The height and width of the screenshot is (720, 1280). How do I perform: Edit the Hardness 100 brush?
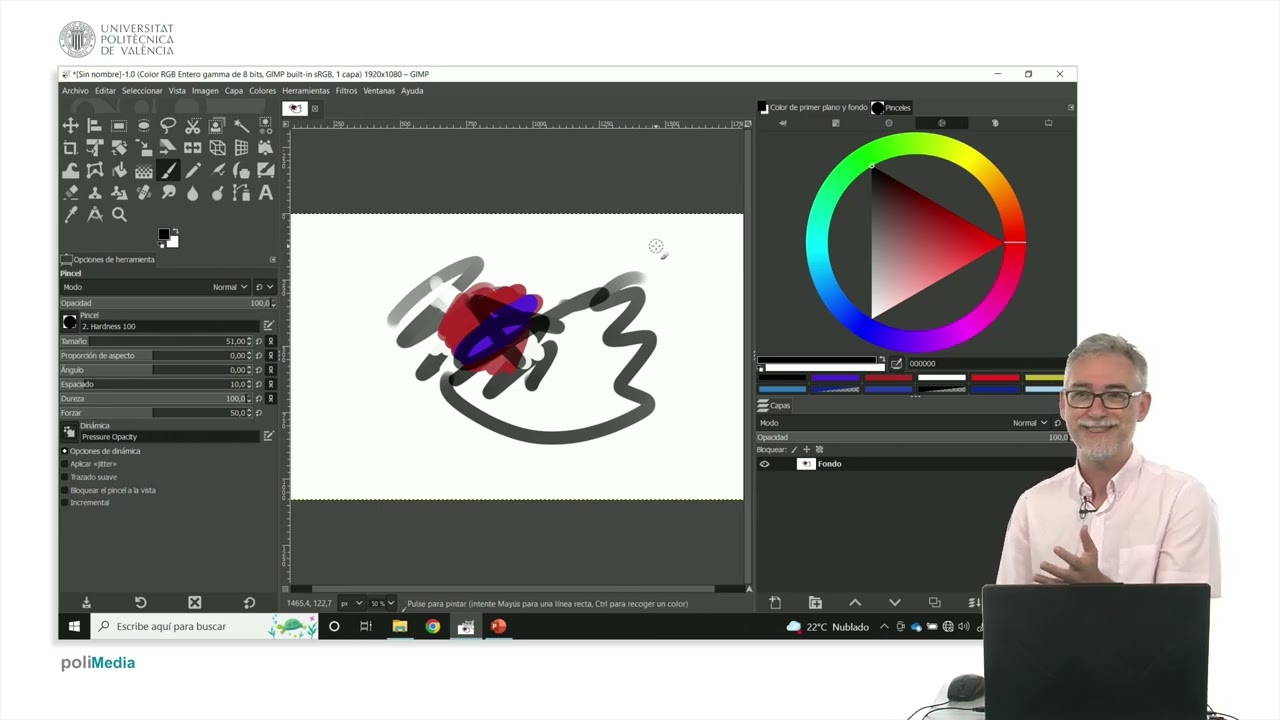click(268, 326)
